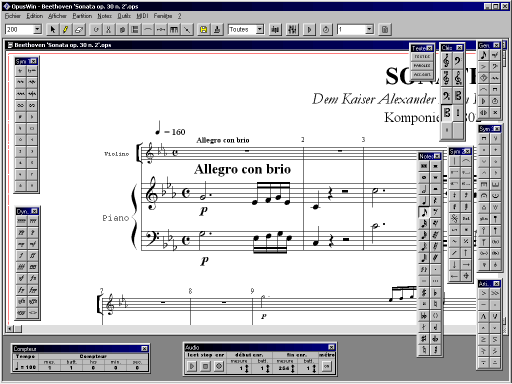Toggle the record button in Audio panel
The height and width of the screenshot is (384, 512).
(x=219, y=366)
